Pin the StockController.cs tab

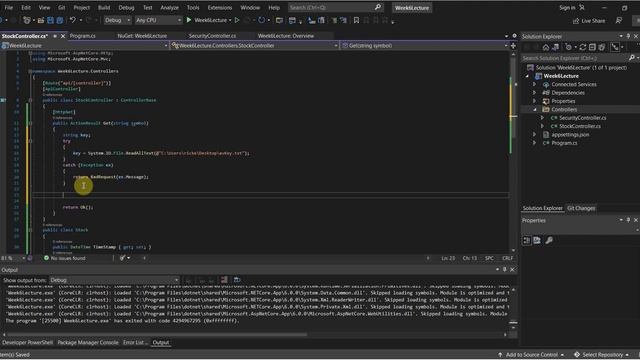(55, 36)
